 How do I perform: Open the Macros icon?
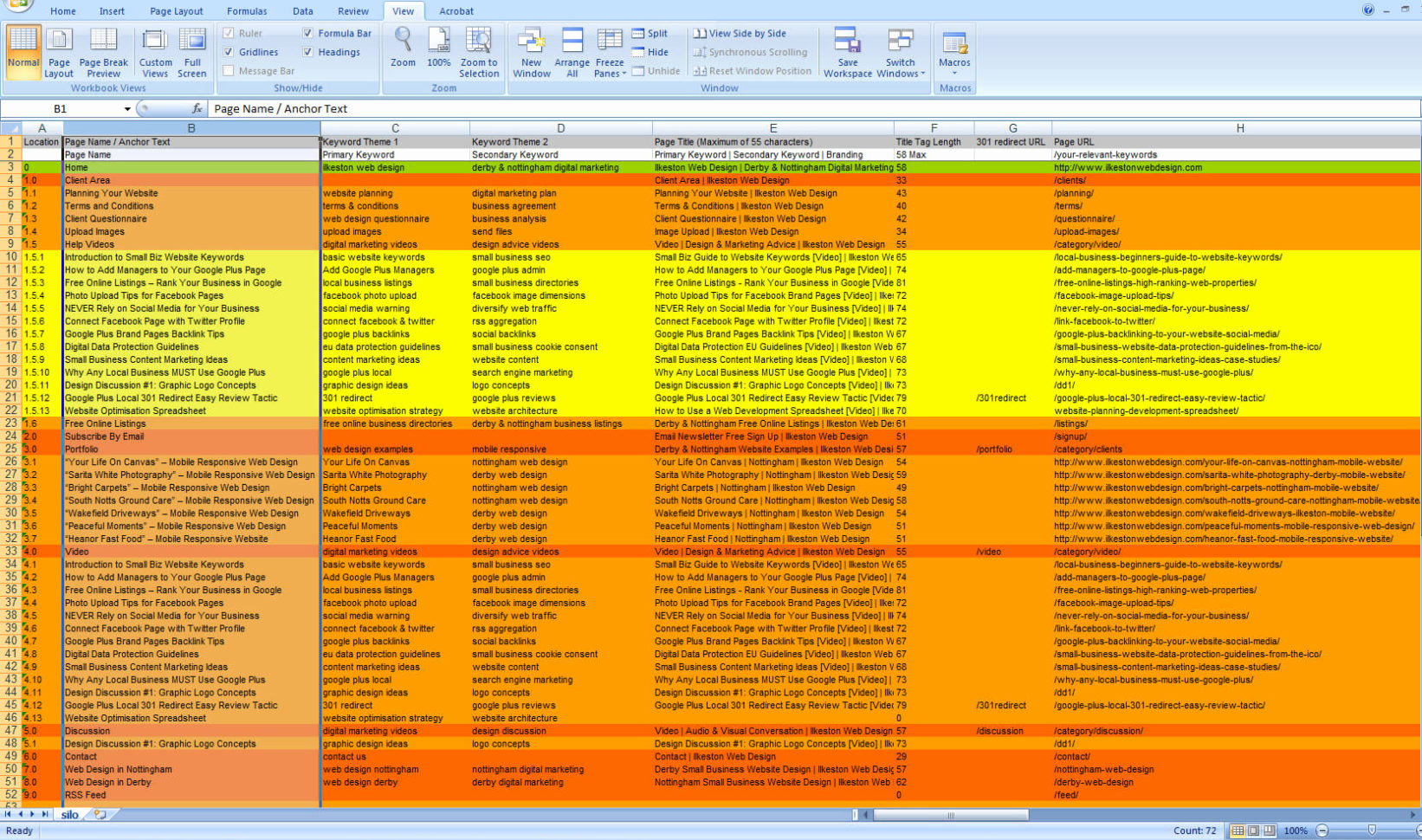click(x=954, y=50)
